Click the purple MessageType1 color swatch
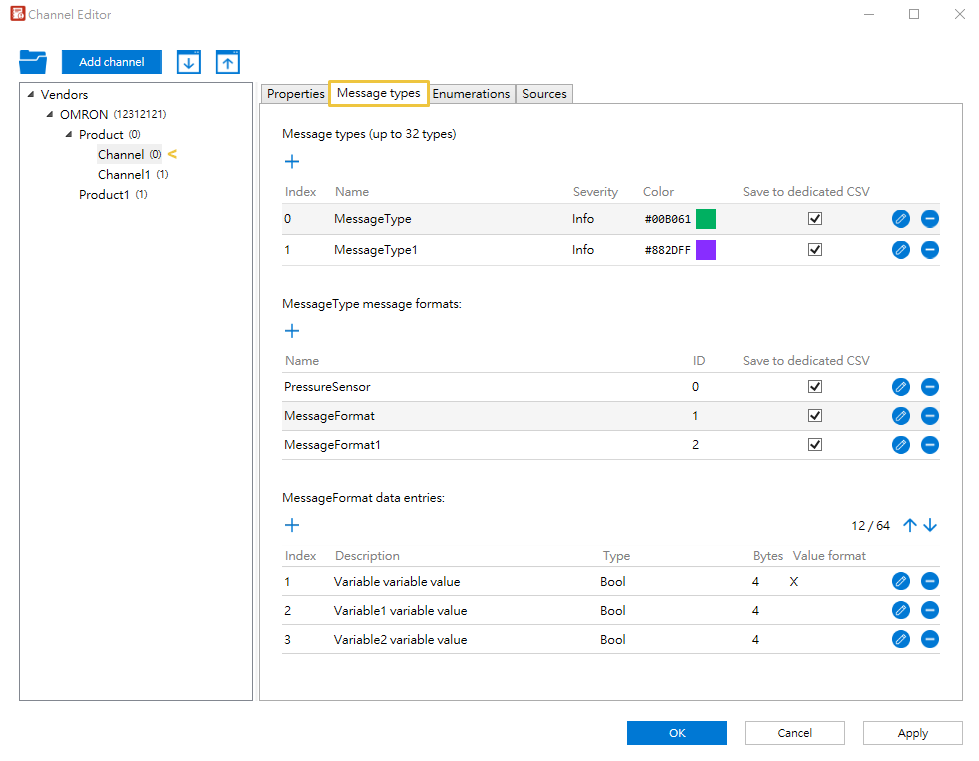The image size is (979, 761). point(706,250)
